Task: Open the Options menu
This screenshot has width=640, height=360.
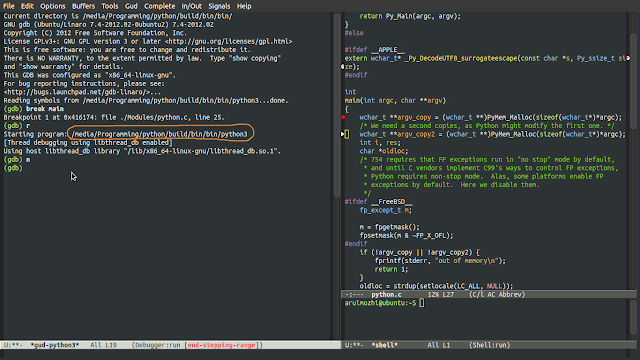Action: (53, 6)
